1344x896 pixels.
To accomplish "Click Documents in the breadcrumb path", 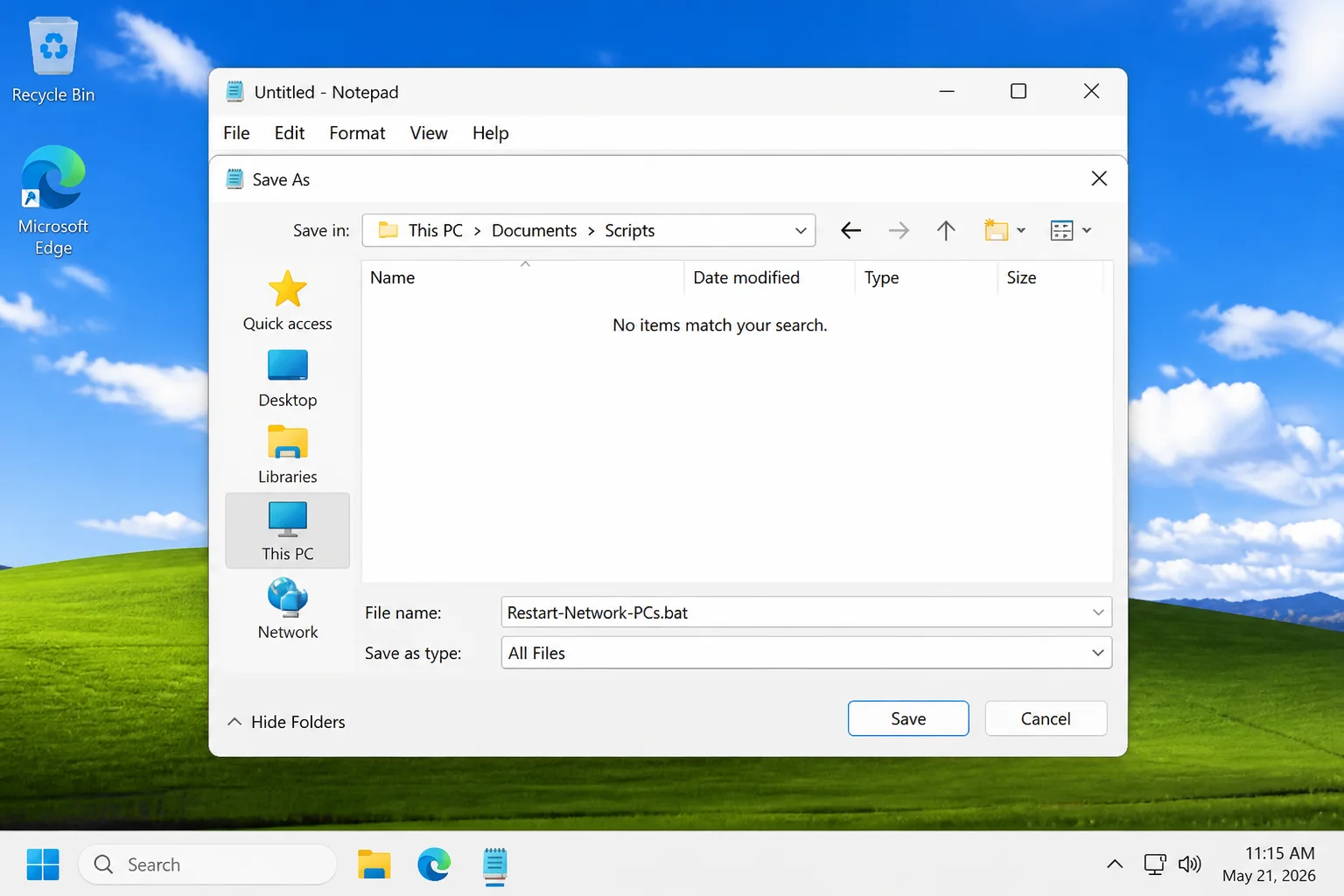I will coord(534,231).
